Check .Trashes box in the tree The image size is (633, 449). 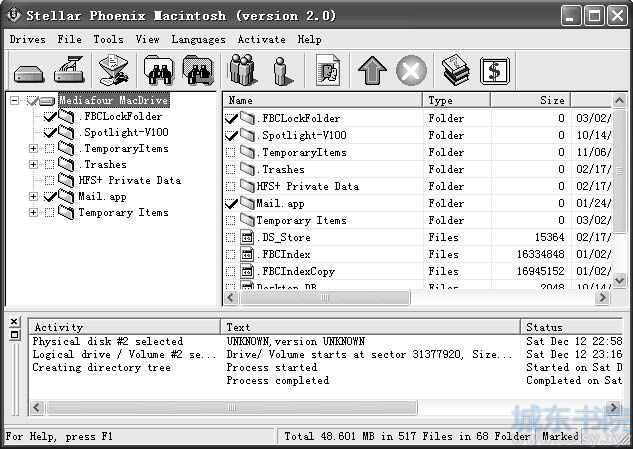point(49,165)
